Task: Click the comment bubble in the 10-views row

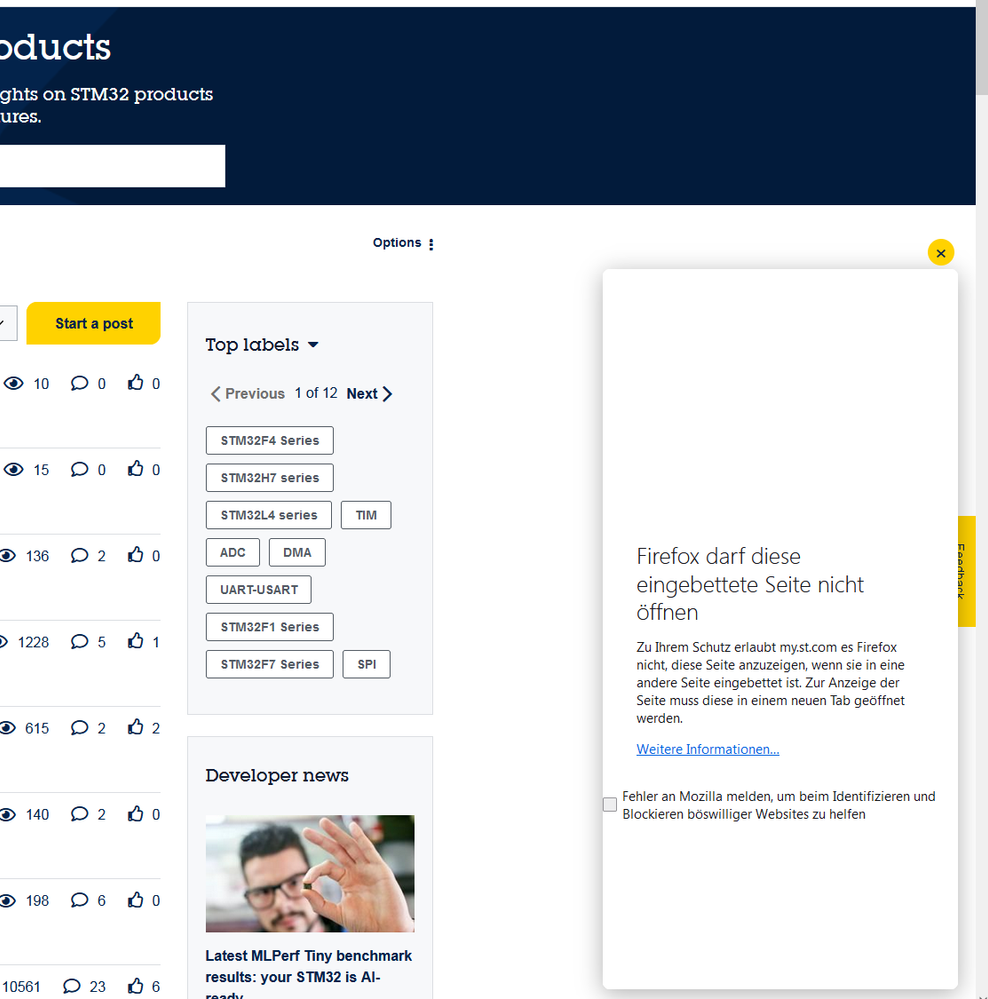Action: coord(79,384)
